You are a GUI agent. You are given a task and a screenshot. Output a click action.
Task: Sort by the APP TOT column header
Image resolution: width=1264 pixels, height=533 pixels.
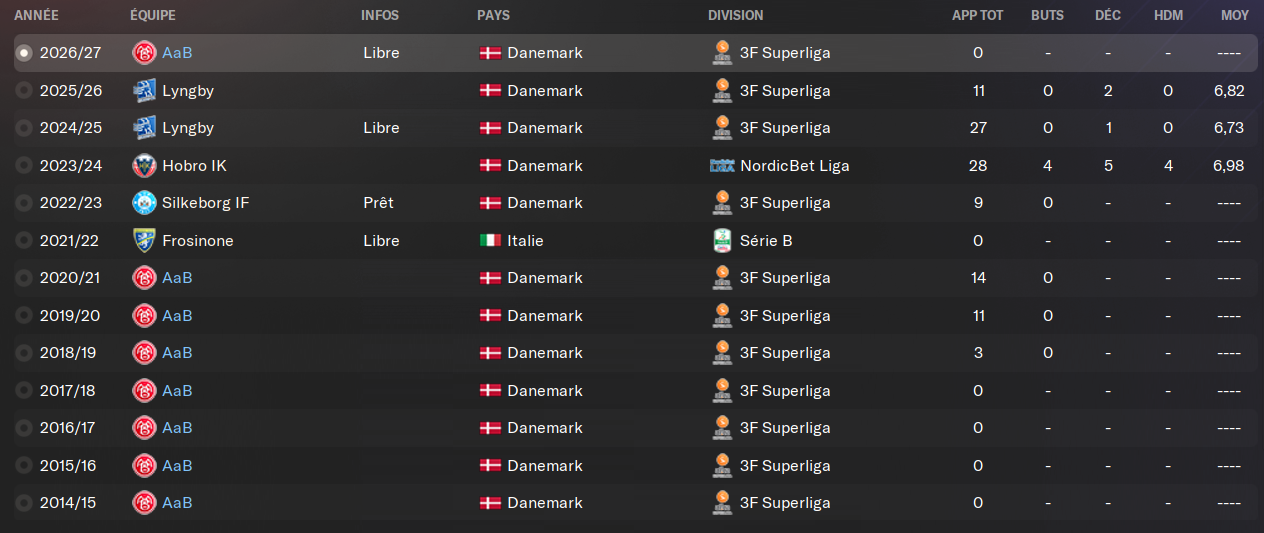pos(977,15)
